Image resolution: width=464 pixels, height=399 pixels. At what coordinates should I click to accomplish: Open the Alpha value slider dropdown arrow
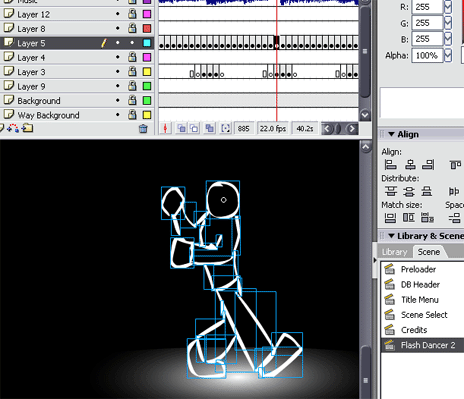pyautogui.click(x=448, y=55)
